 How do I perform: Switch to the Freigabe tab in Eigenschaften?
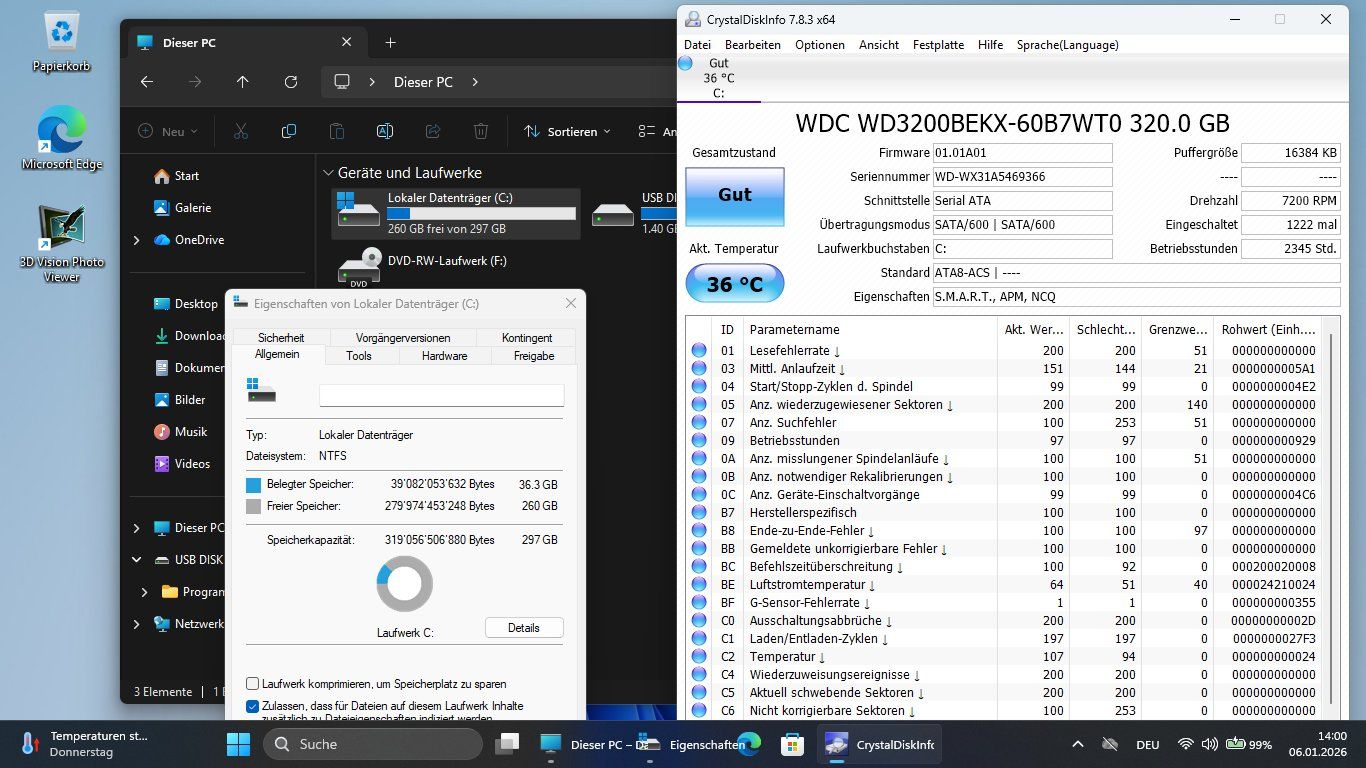click(x=534, y=355)
